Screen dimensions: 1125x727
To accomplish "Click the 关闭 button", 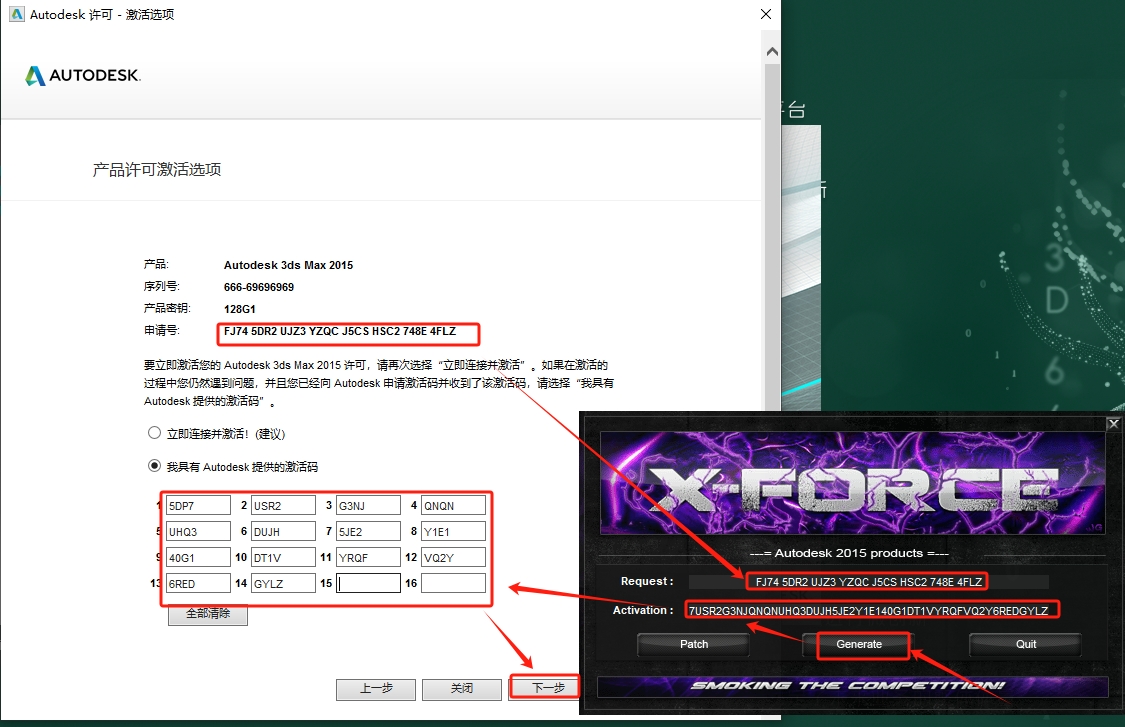I will coord(461,689).
